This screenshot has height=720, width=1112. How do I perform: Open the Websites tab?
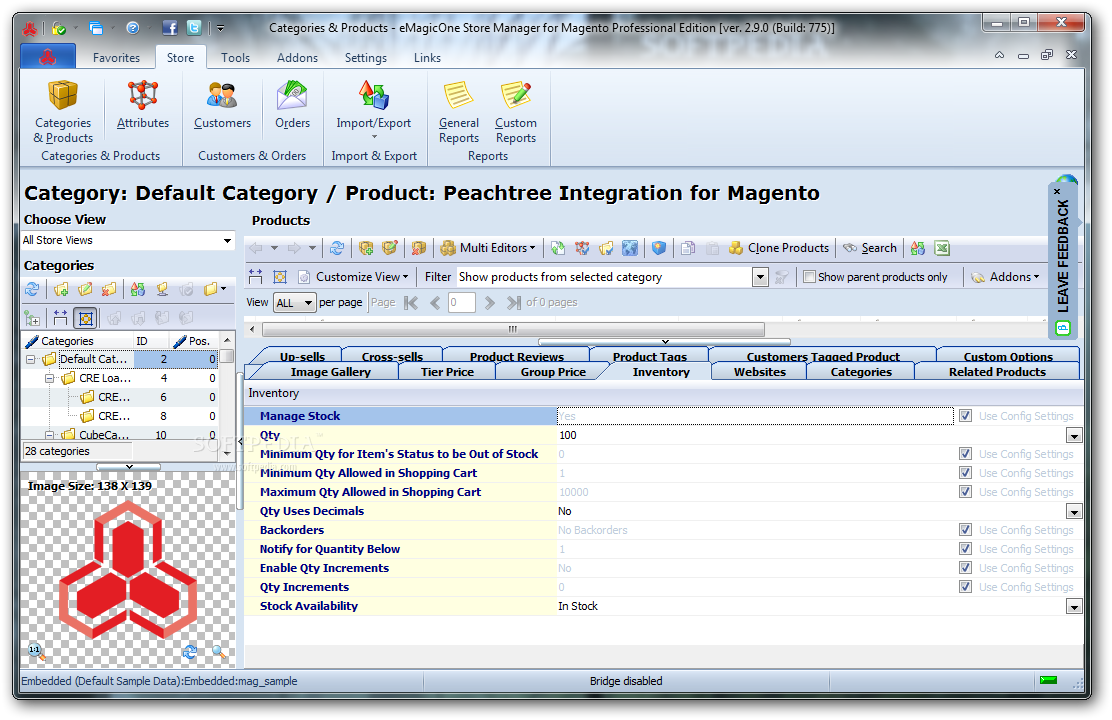(x=760, y=372)
